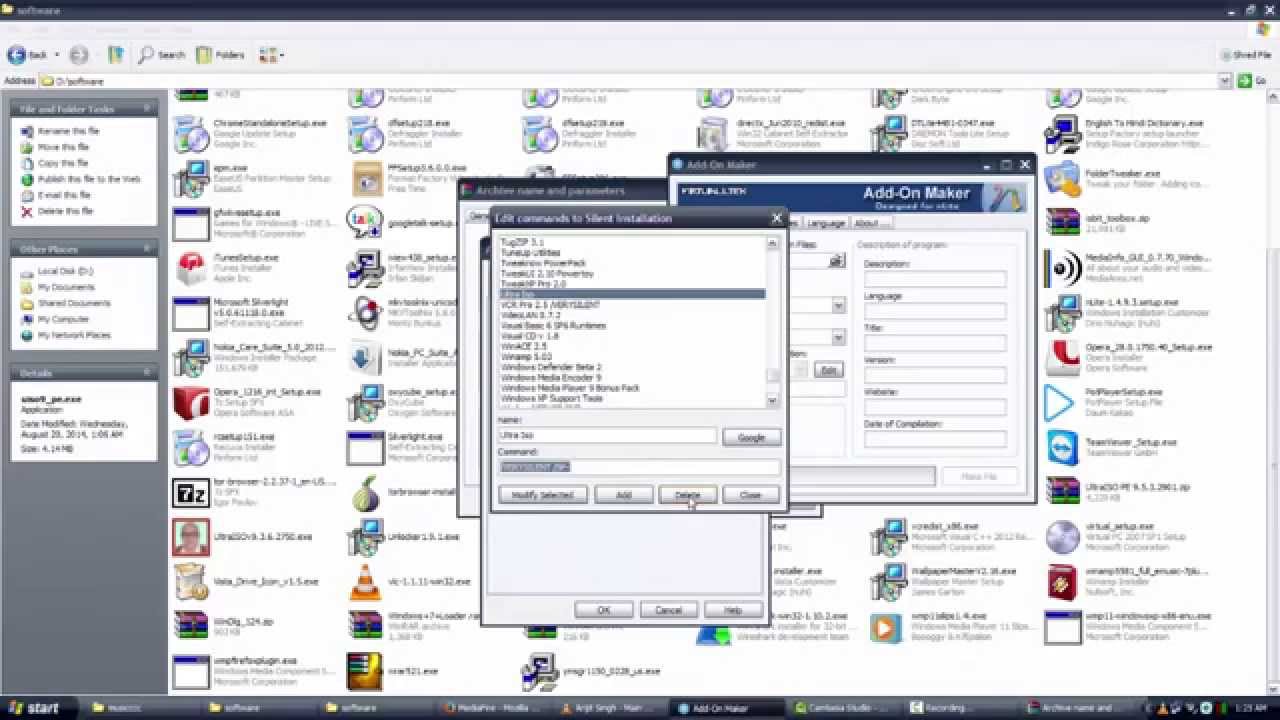Select wrar521.exe file icon
This screenshot has width=1280, height=720.
364,672
